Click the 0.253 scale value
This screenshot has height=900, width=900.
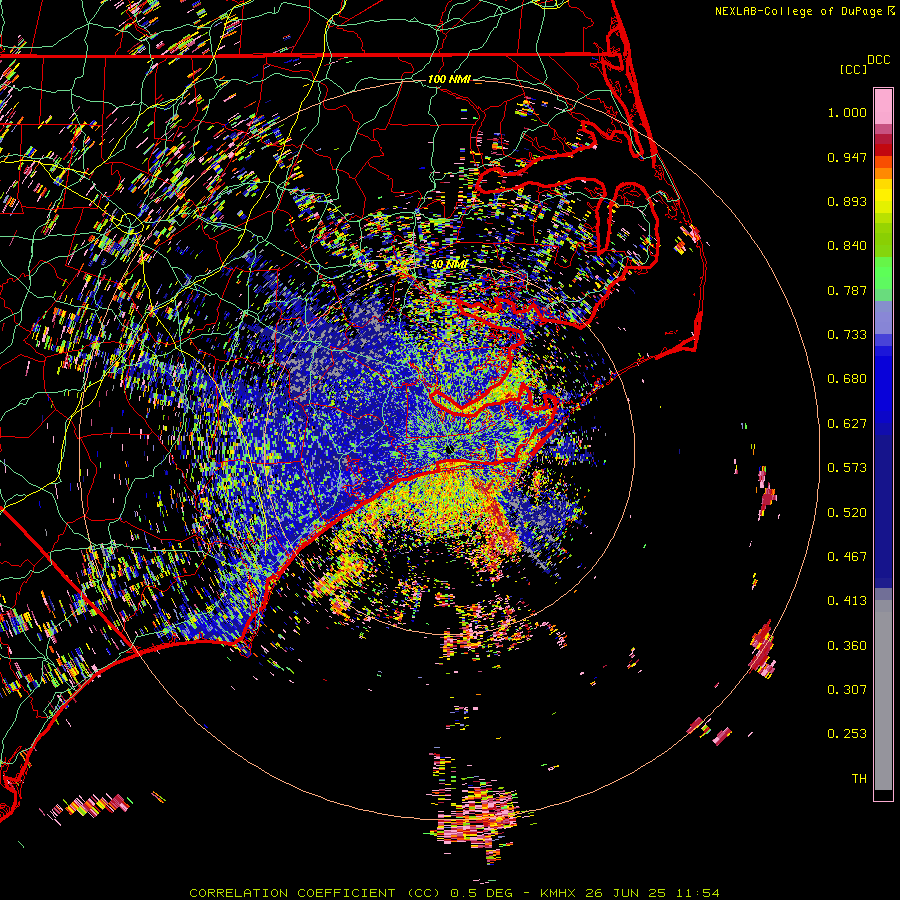pyautogui.click(x=847, y=734)
